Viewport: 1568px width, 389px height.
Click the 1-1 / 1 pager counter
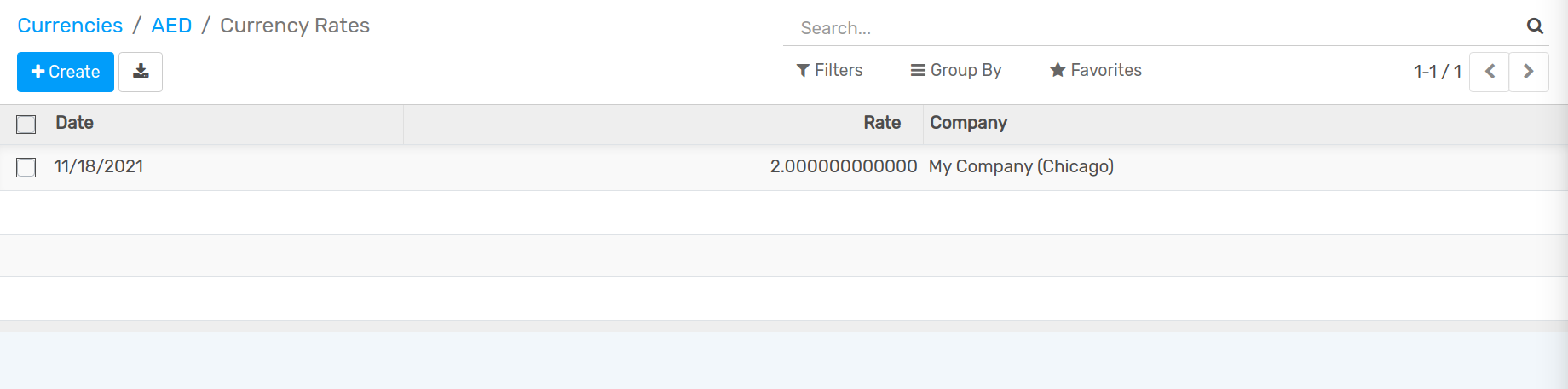pyautogui.click(x=1438, y=72)
